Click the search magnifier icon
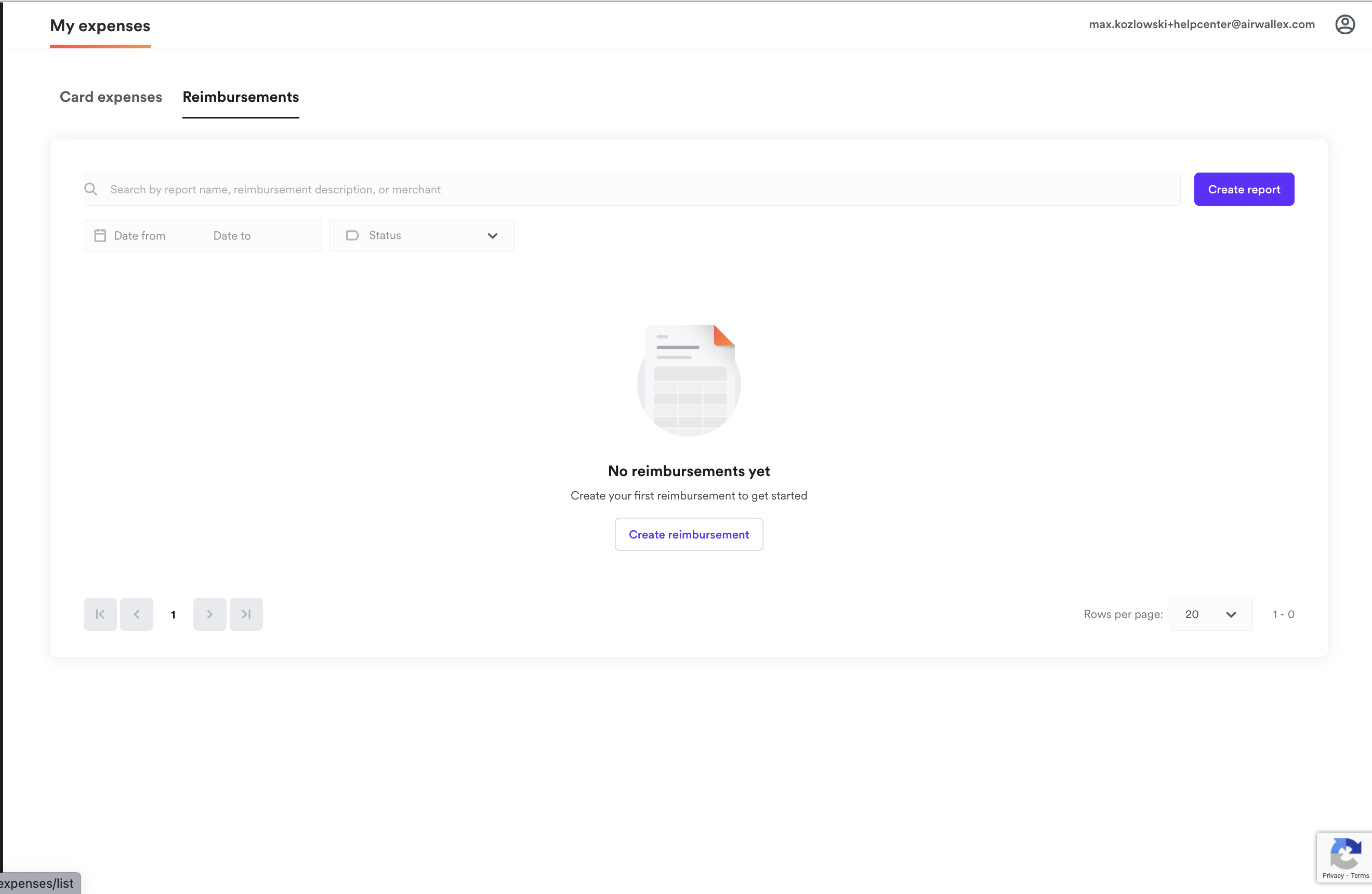The height and width of the screenshot is (894, 1372). pyautogui.click(x=91, y=189)
